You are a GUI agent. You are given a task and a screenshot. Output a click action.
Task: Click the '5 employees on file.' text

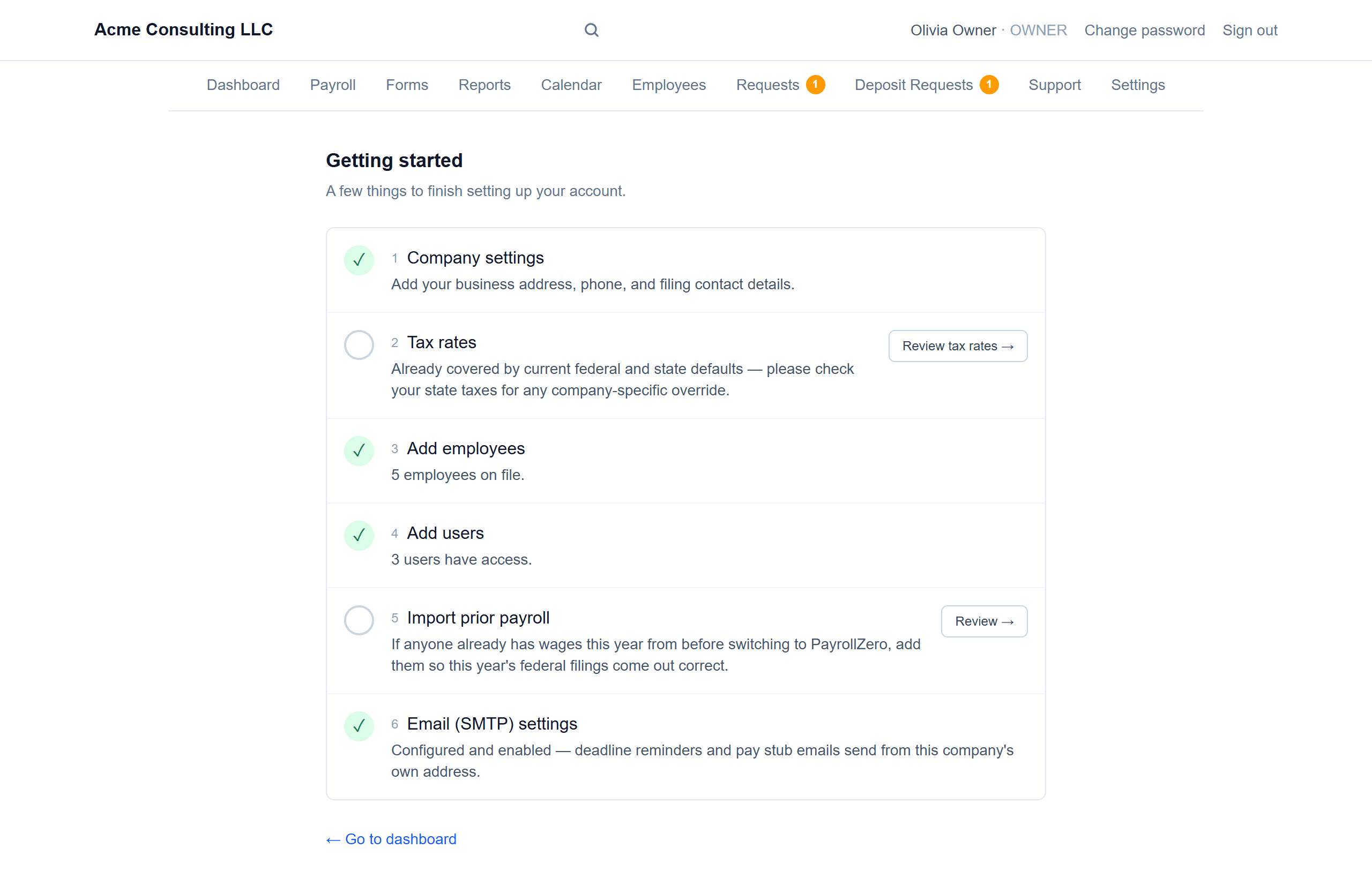(x=458, y=475)
